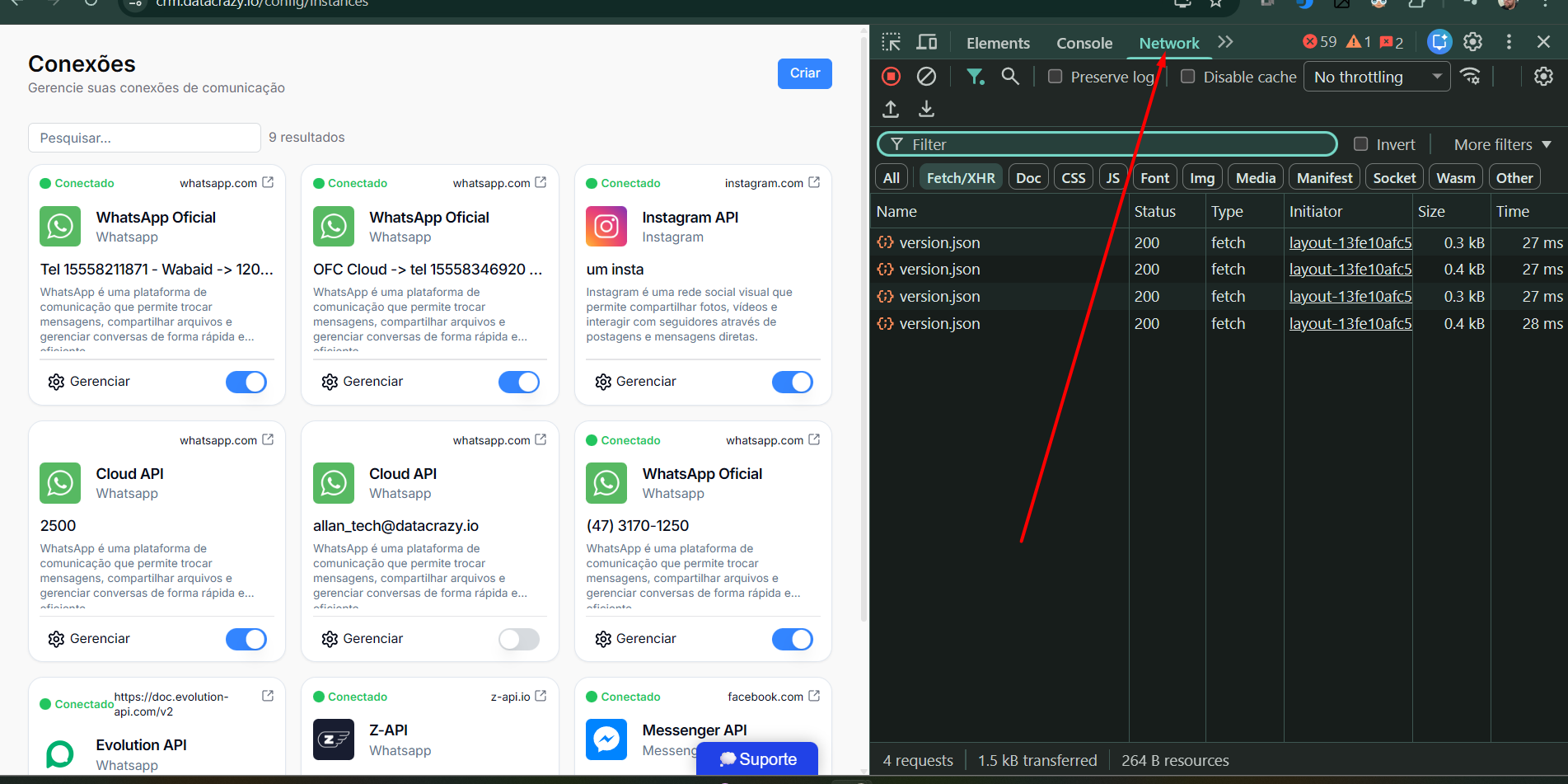Focus the Pesquisar search field
Viewport: 1568px width, 784px height.
(x=144, y=138)
